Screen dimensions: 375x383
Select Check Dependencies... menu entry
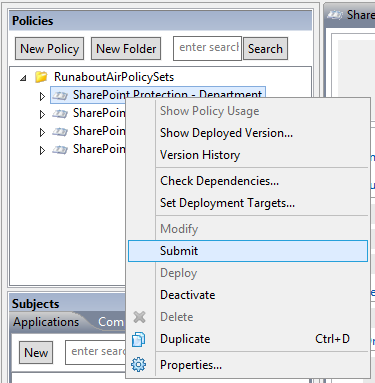[x=248, y=181]
